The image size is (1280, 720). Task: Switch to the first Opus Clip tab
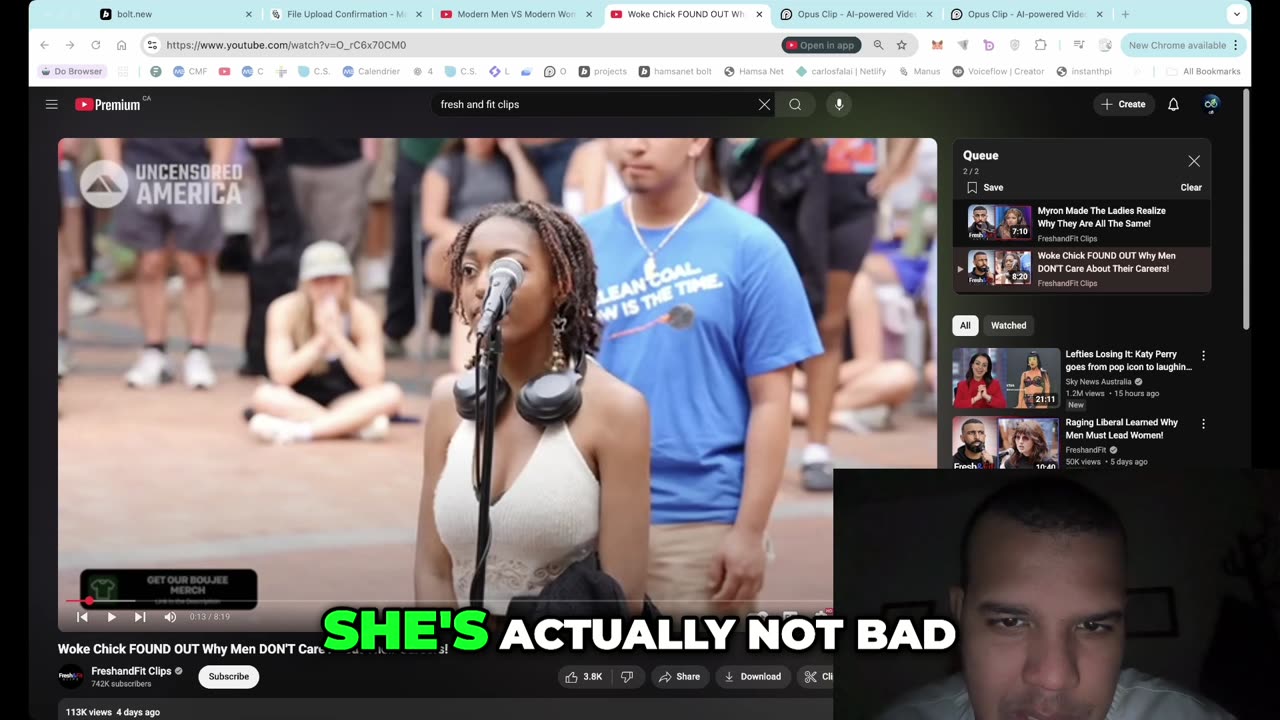(857, 14)
